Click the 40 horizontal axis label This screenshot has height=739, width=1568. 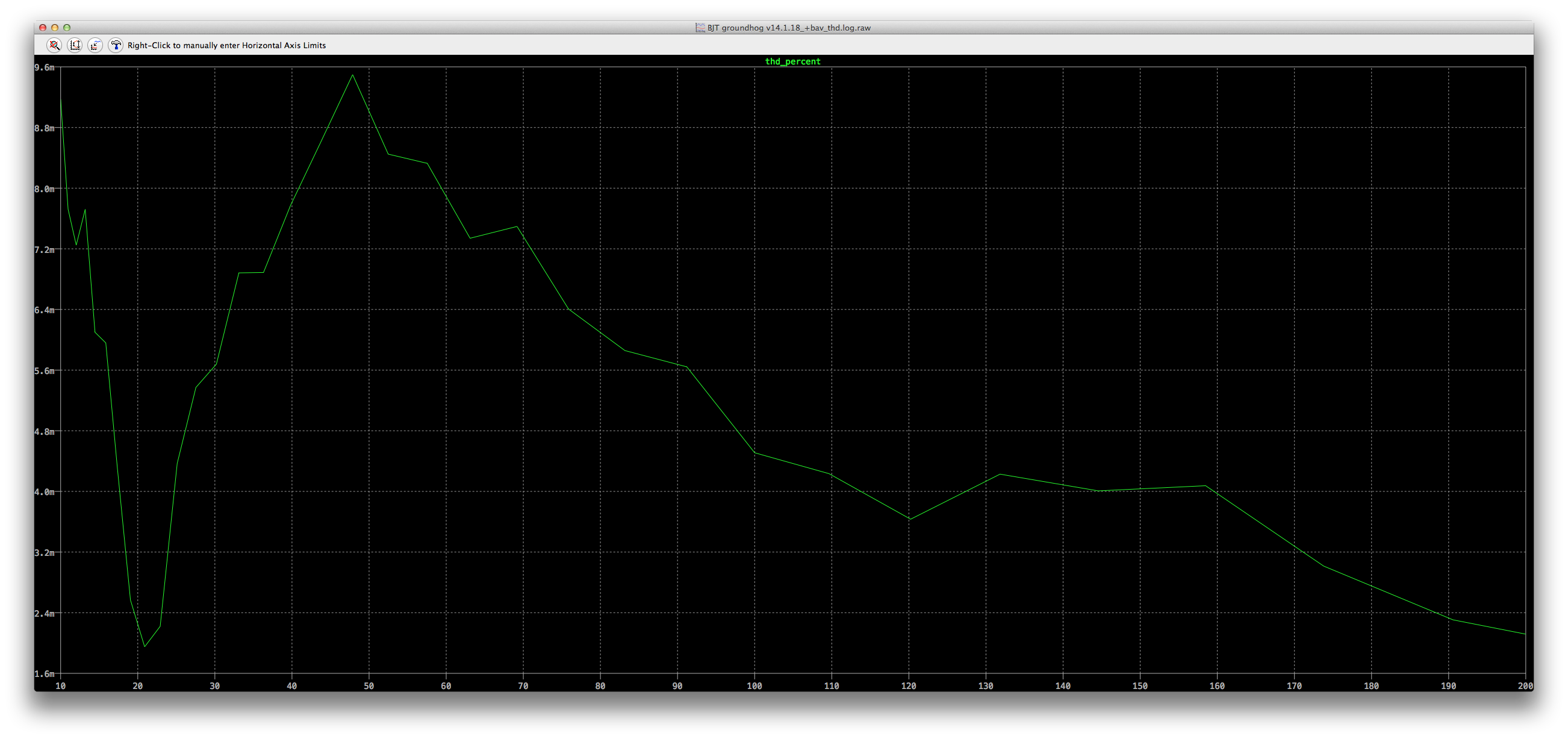pyautogui.click(x=291, y=686)
